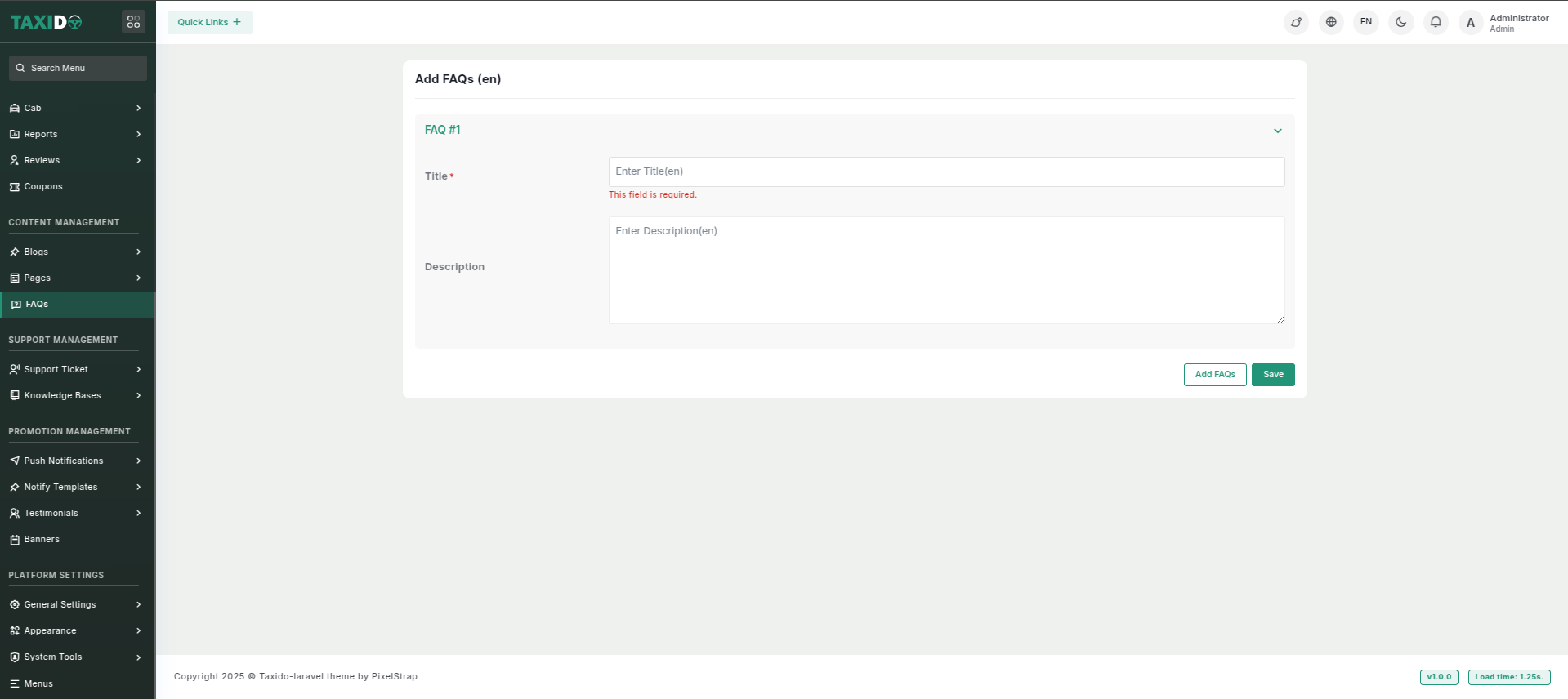The image size is (1568, 699).
Task: Click the Taxido logo
Action: pos(47,22)
